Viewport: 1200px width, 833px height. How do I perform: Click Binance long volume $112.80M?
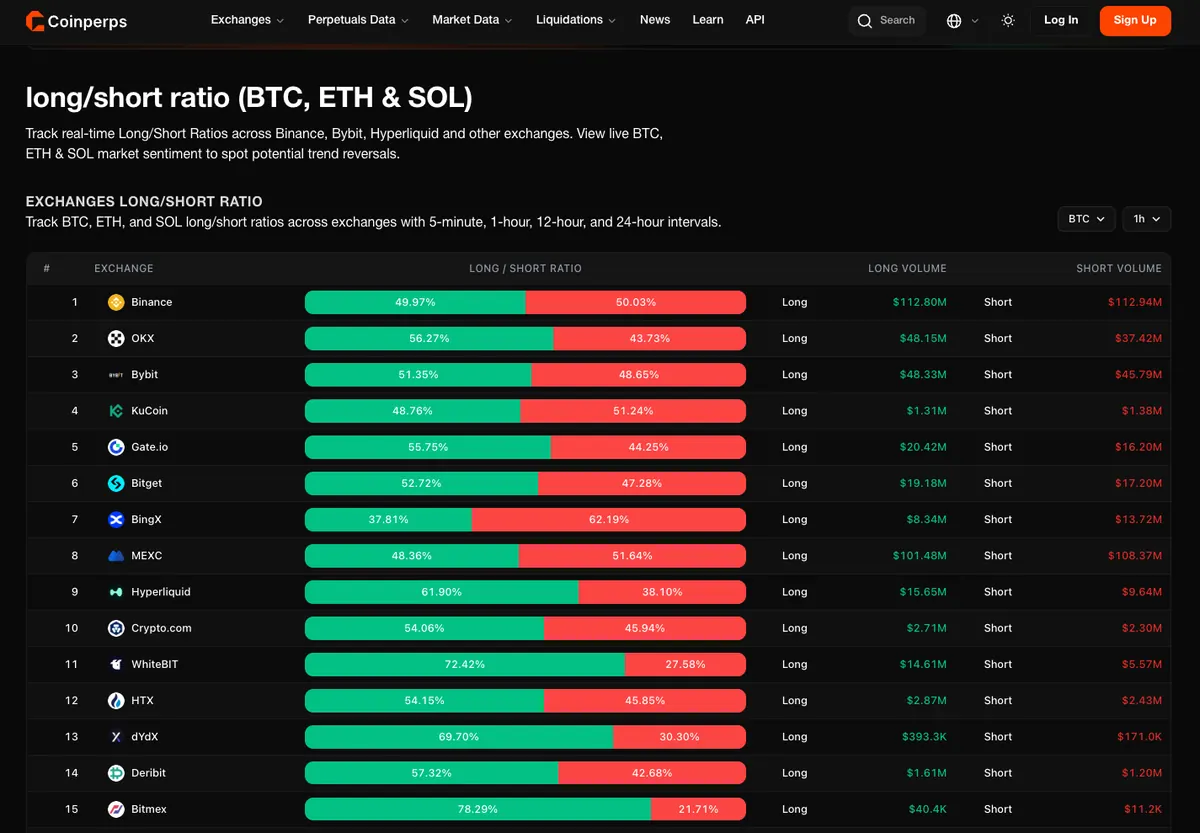coord(920,302)
